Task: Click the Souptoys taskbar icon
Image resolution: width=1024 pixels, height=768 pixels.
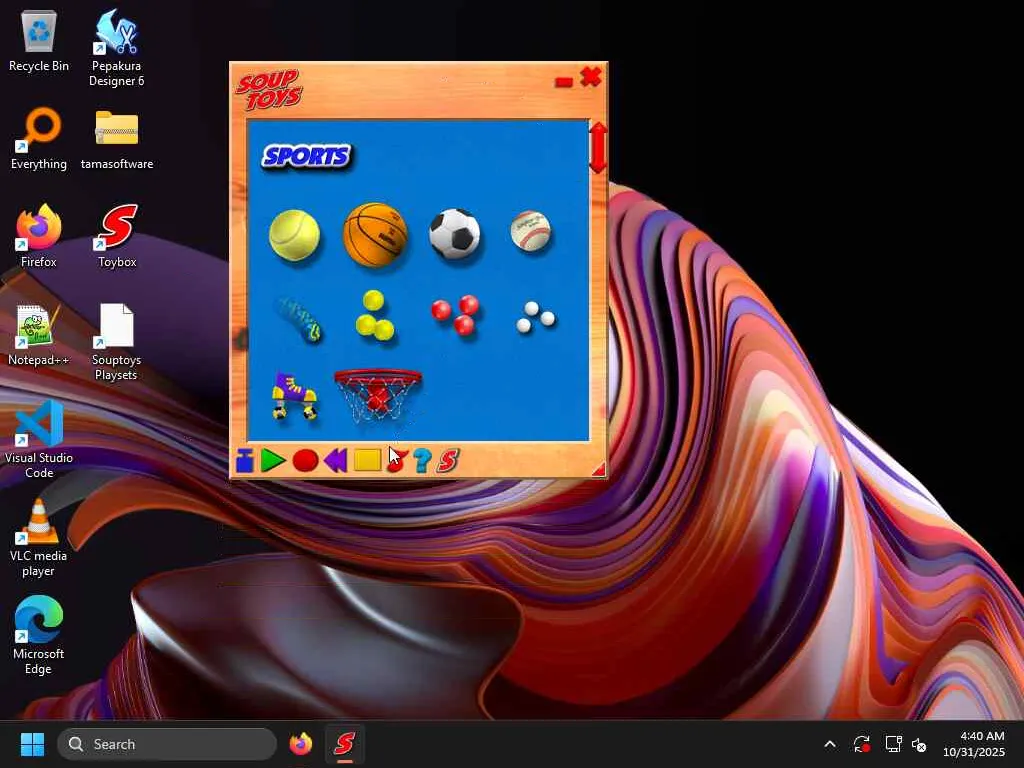Action: pyautogui.click(x=344, y=744)
